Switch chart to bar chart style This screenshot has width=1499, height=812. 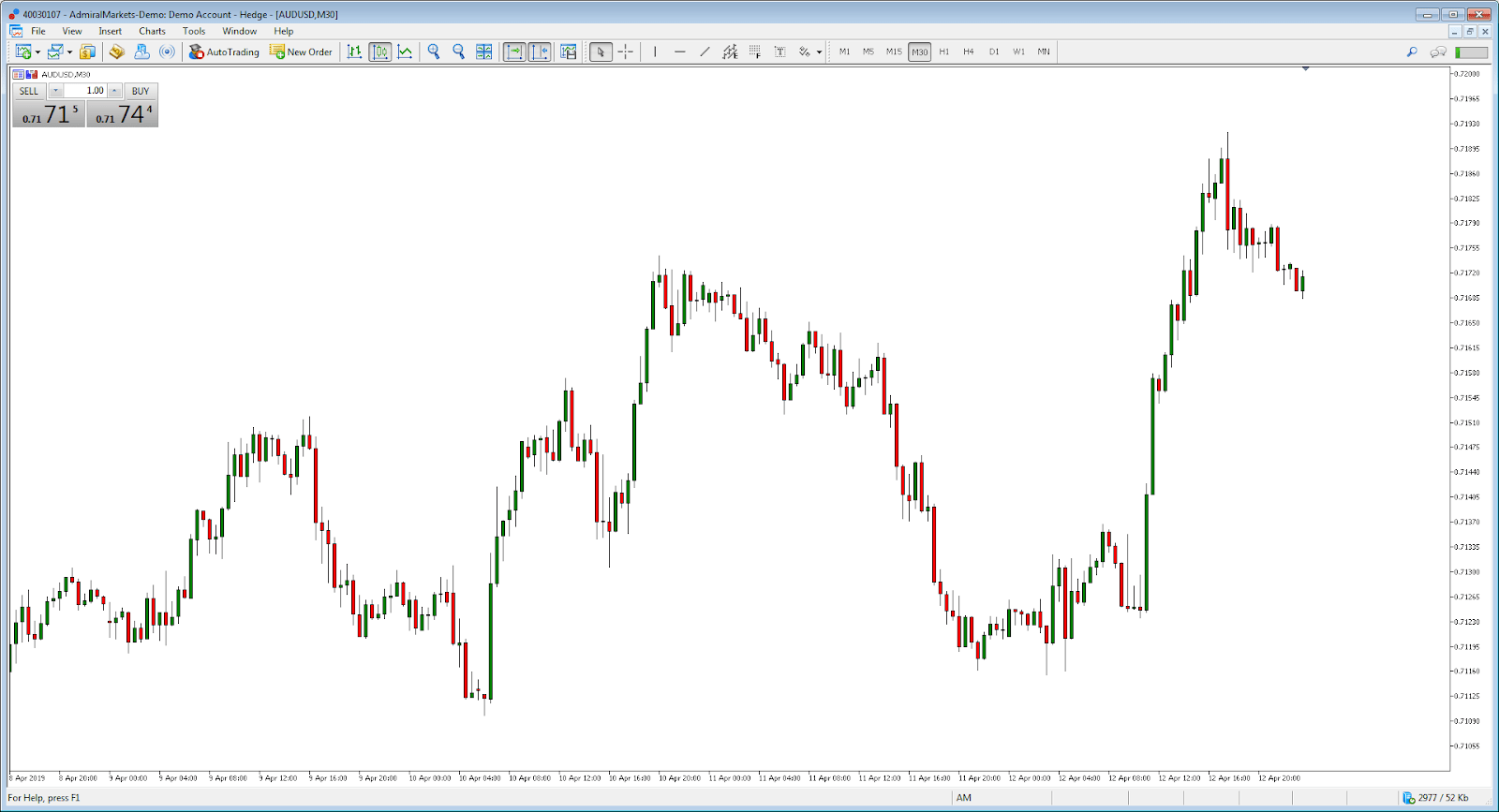tap(354, 52)
